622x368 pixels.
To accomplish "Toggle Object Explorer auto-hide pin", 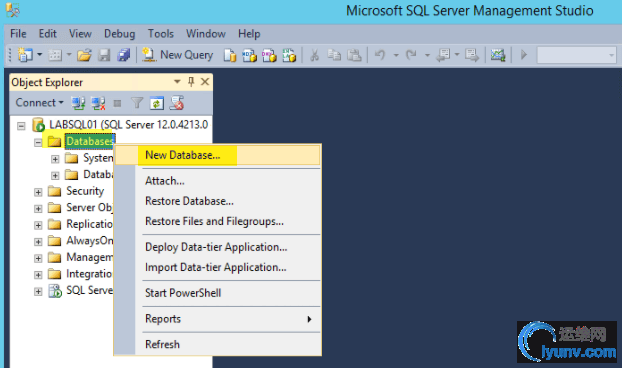I will pos(191,82).
